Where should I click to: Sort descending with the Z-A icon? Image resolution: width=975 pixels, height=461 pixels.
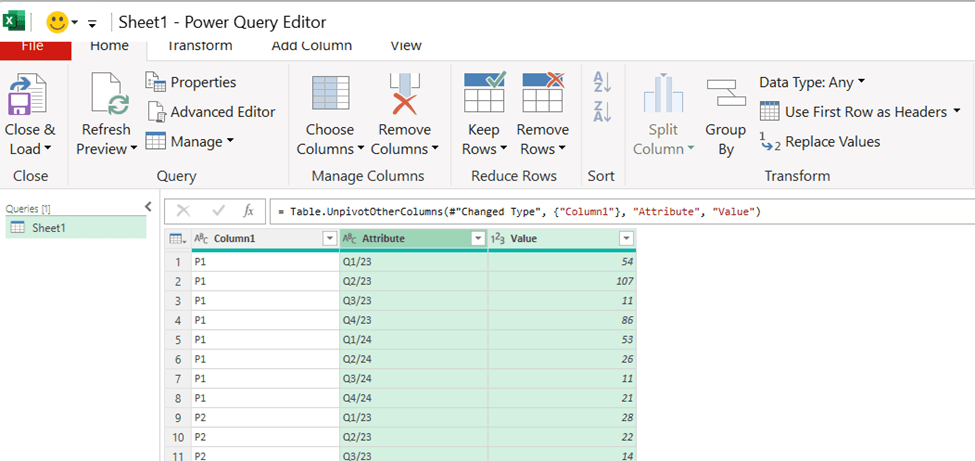602,111
